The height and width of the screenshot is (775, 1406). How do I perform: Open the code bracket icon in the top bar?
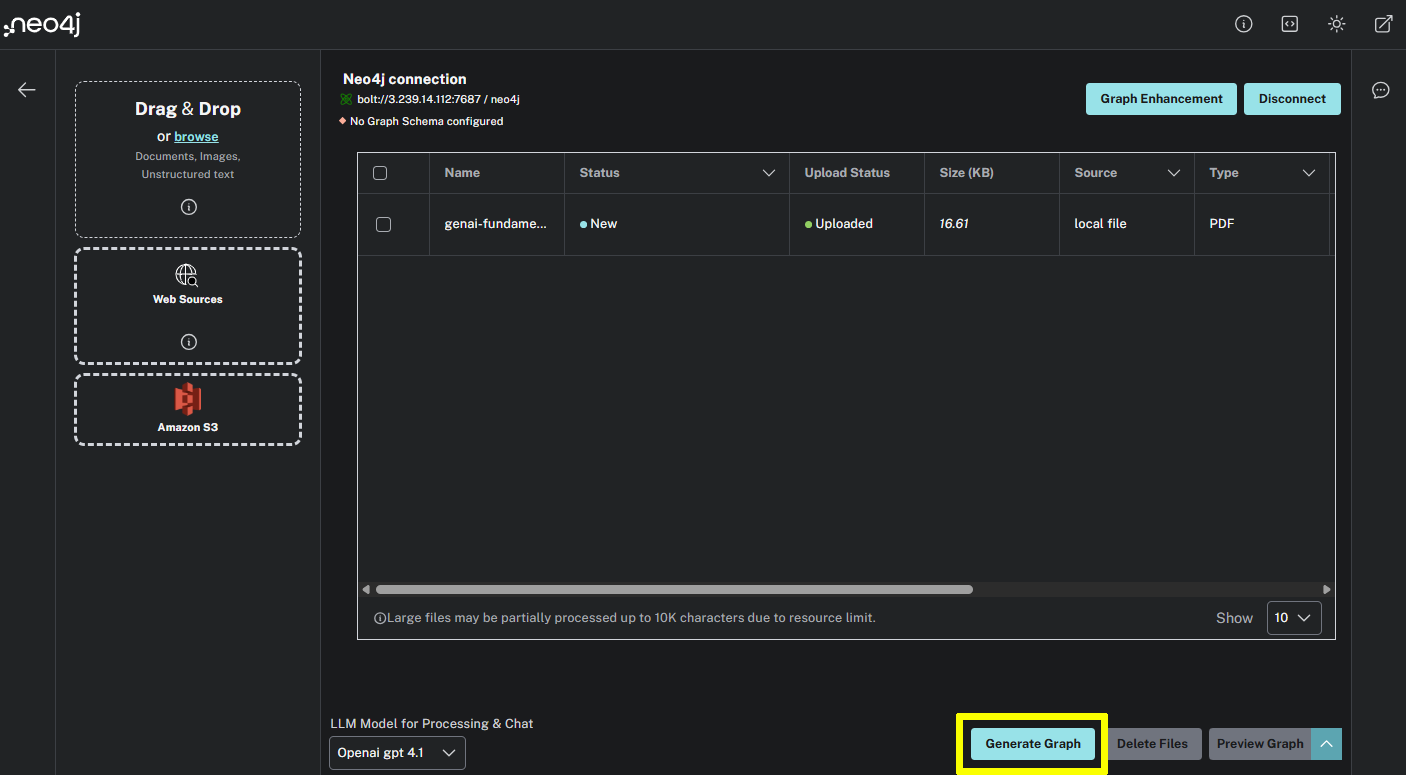[x=1290, y=24]
